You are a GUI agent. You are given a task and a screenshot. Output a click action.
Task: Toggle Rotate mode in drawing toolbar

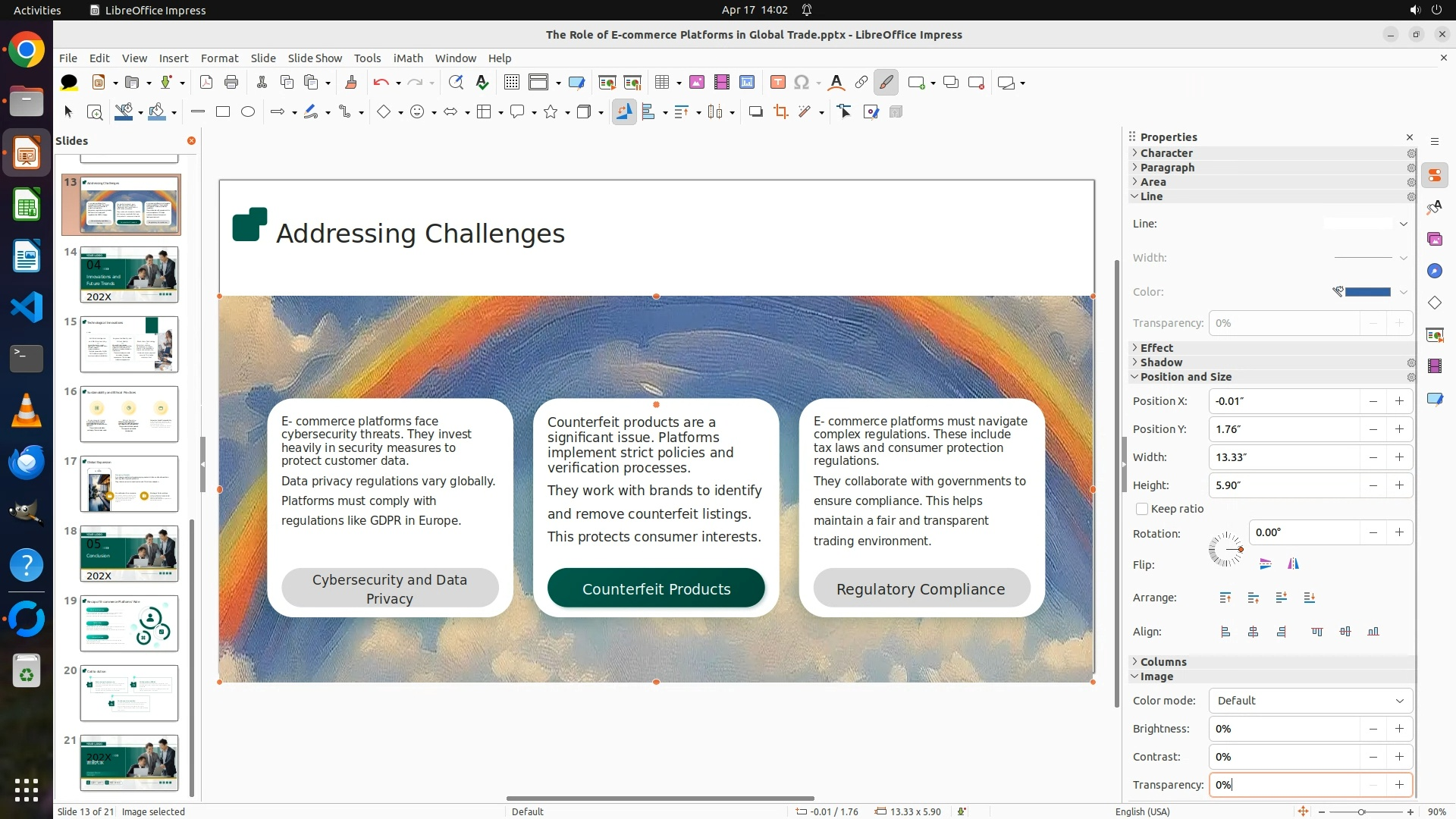[624, 112]
